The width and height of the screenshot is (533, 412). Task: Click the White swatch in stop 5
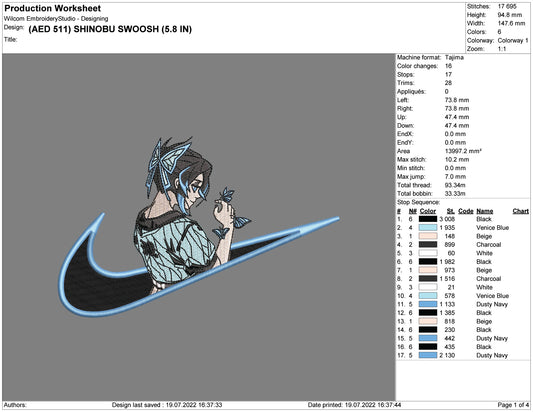coord(428,253)
